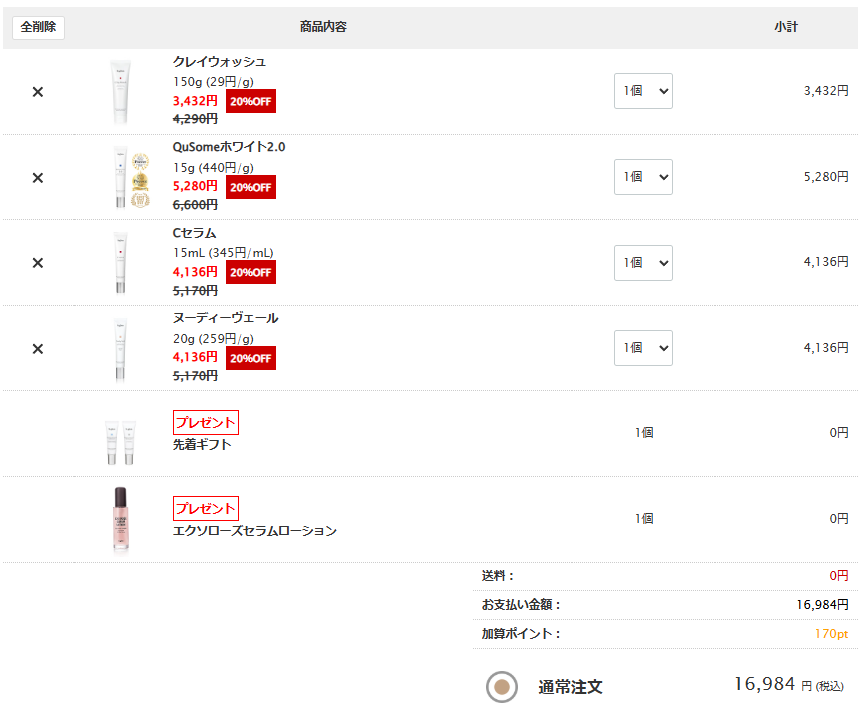View the ヌーディーヴェール product image

coord(121,349)
